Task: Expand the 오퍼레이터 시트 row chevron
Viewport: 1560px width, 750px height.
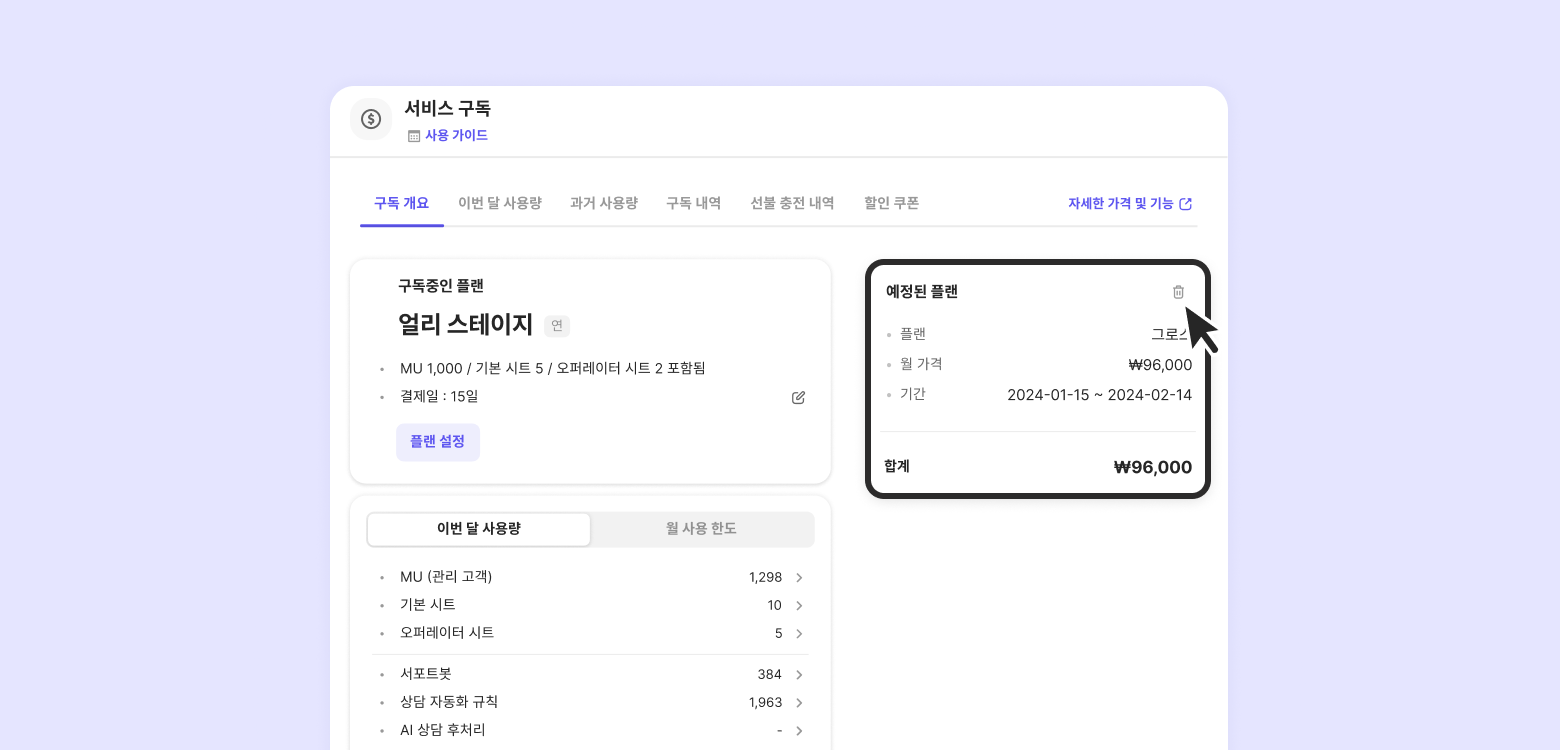Action: 799,634
